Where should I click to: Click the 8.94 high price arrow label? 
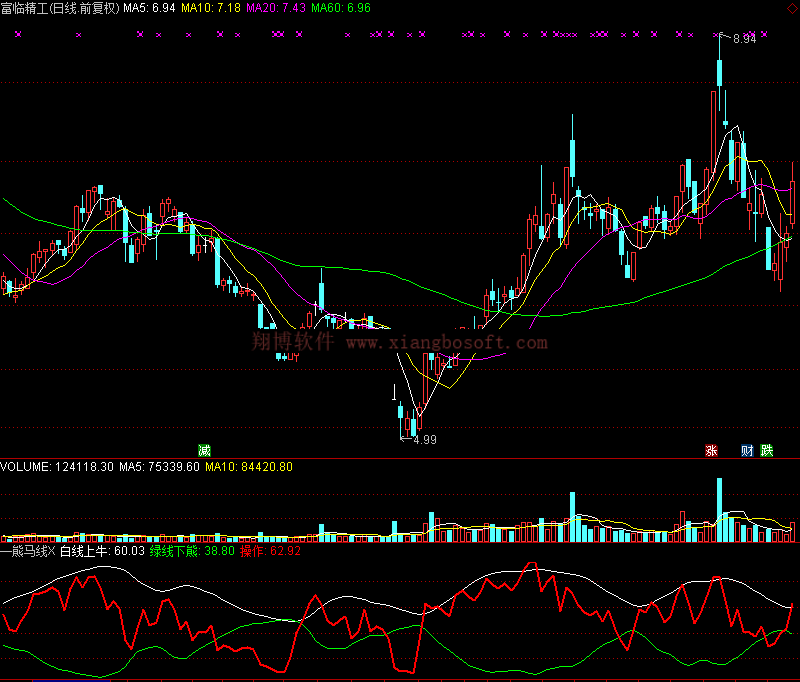pyautogui.click(x=742, y=39)
